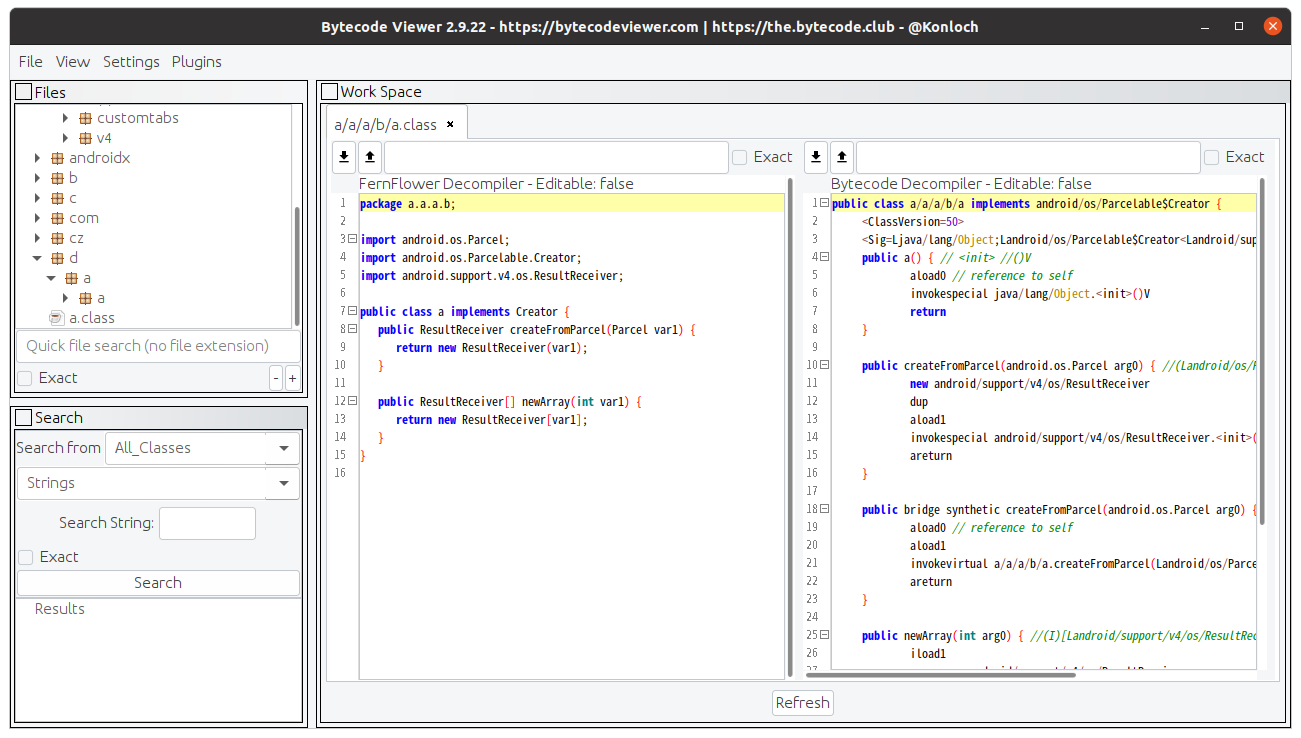Open the File menu
Image resolution: width=1301 pixels, height=738 pixels.
[30, 62]
